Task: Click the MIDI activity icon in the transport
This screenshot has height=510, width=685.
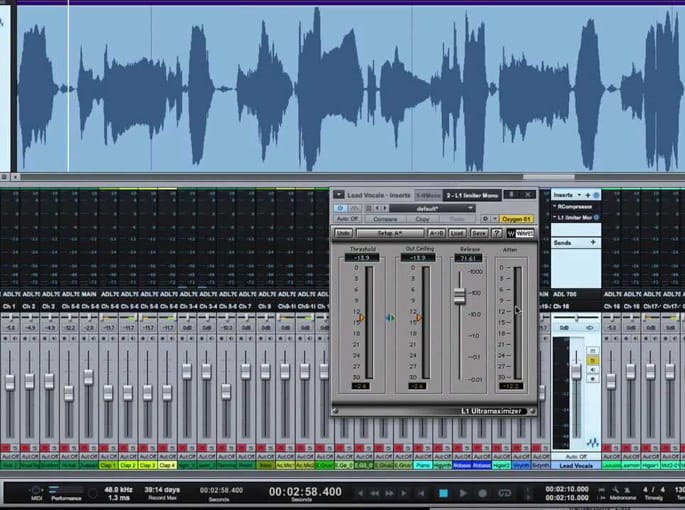Action: 36,490
